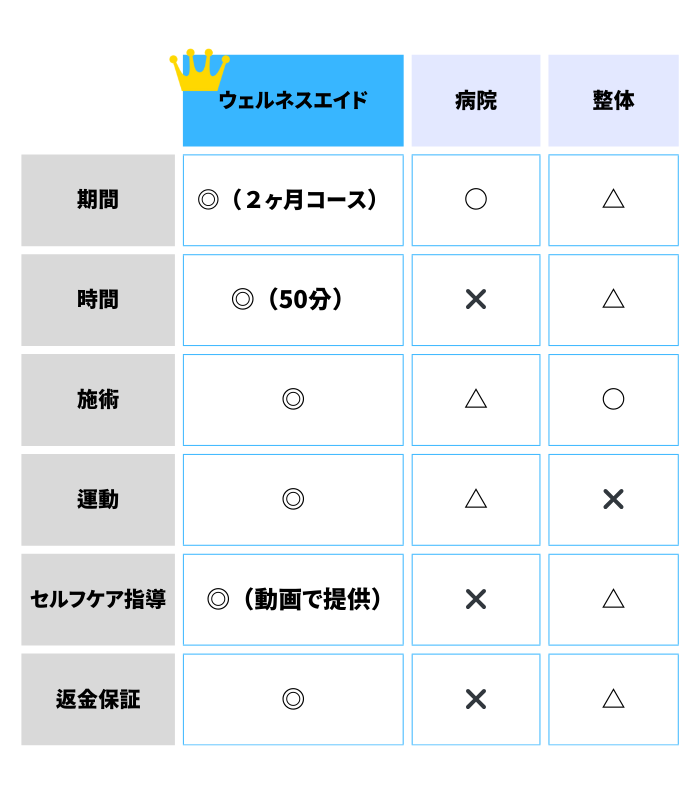700x800 pixels.
Task: Click the 返金保証 row label
Action: [x=98, y=699]
